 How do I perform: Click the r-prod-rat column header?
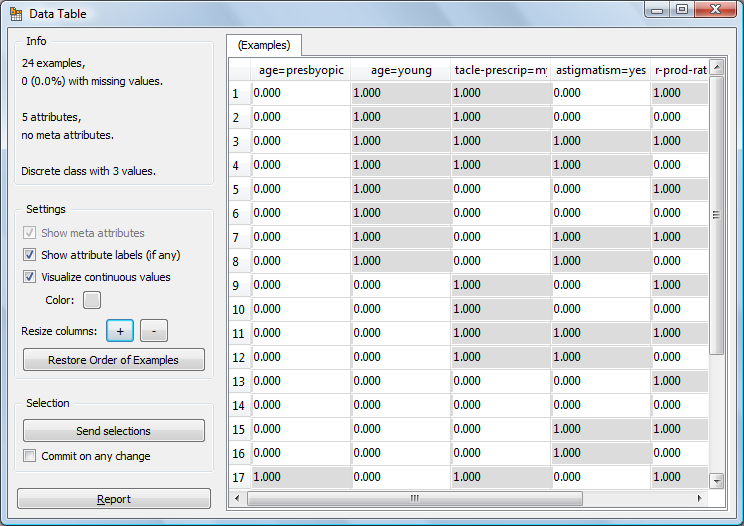680,70
